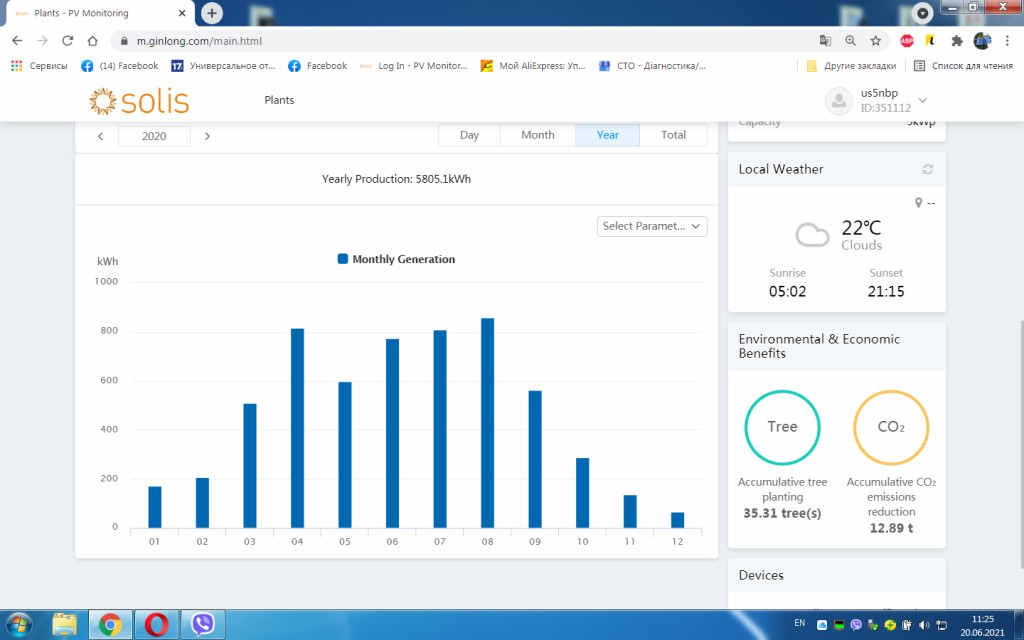The image size is (1024, 640).
Task: Switch to the Total tab
Action: [673, 135]
